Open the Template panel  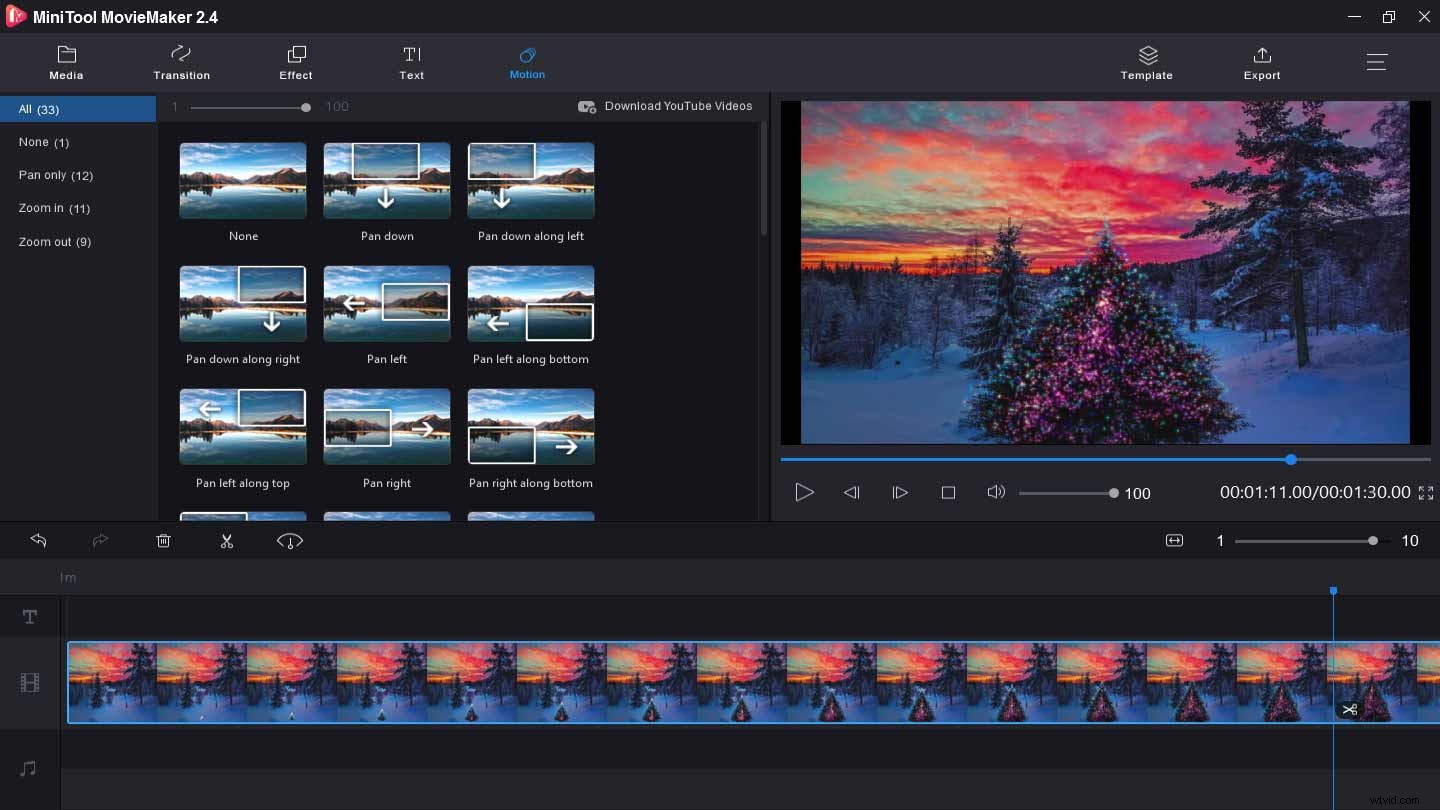tap(1146, 63)
